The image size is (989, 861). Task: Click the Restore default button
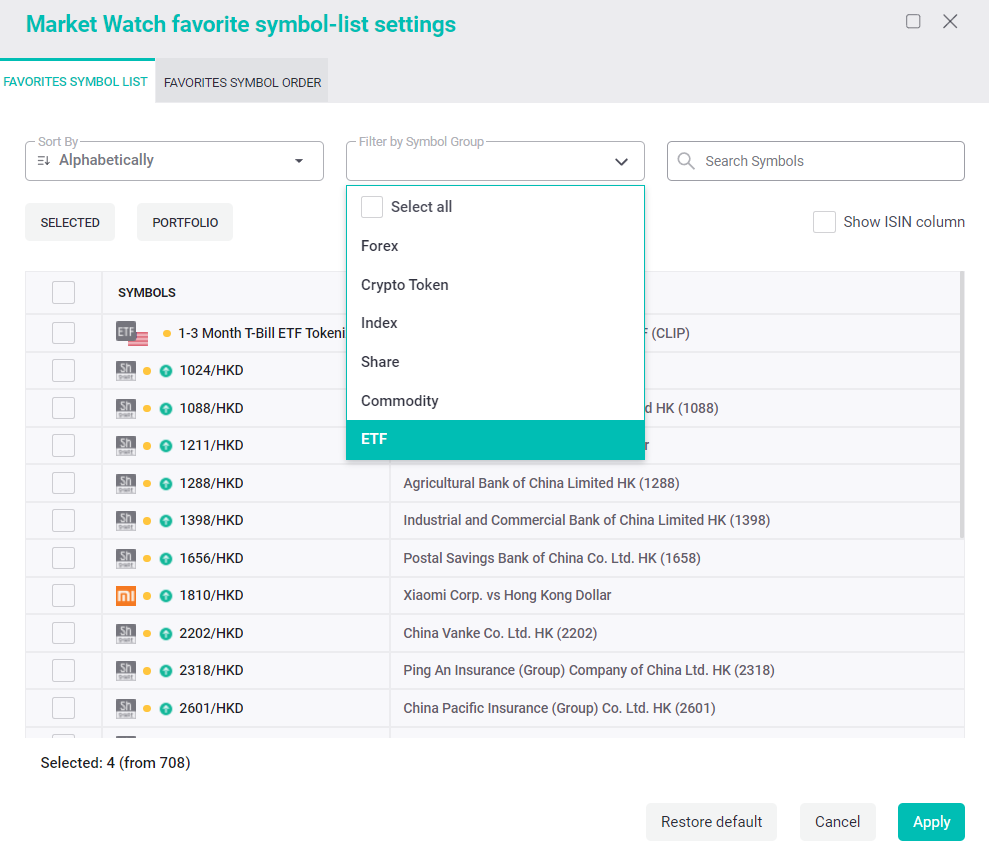click(x=711, y=822)
